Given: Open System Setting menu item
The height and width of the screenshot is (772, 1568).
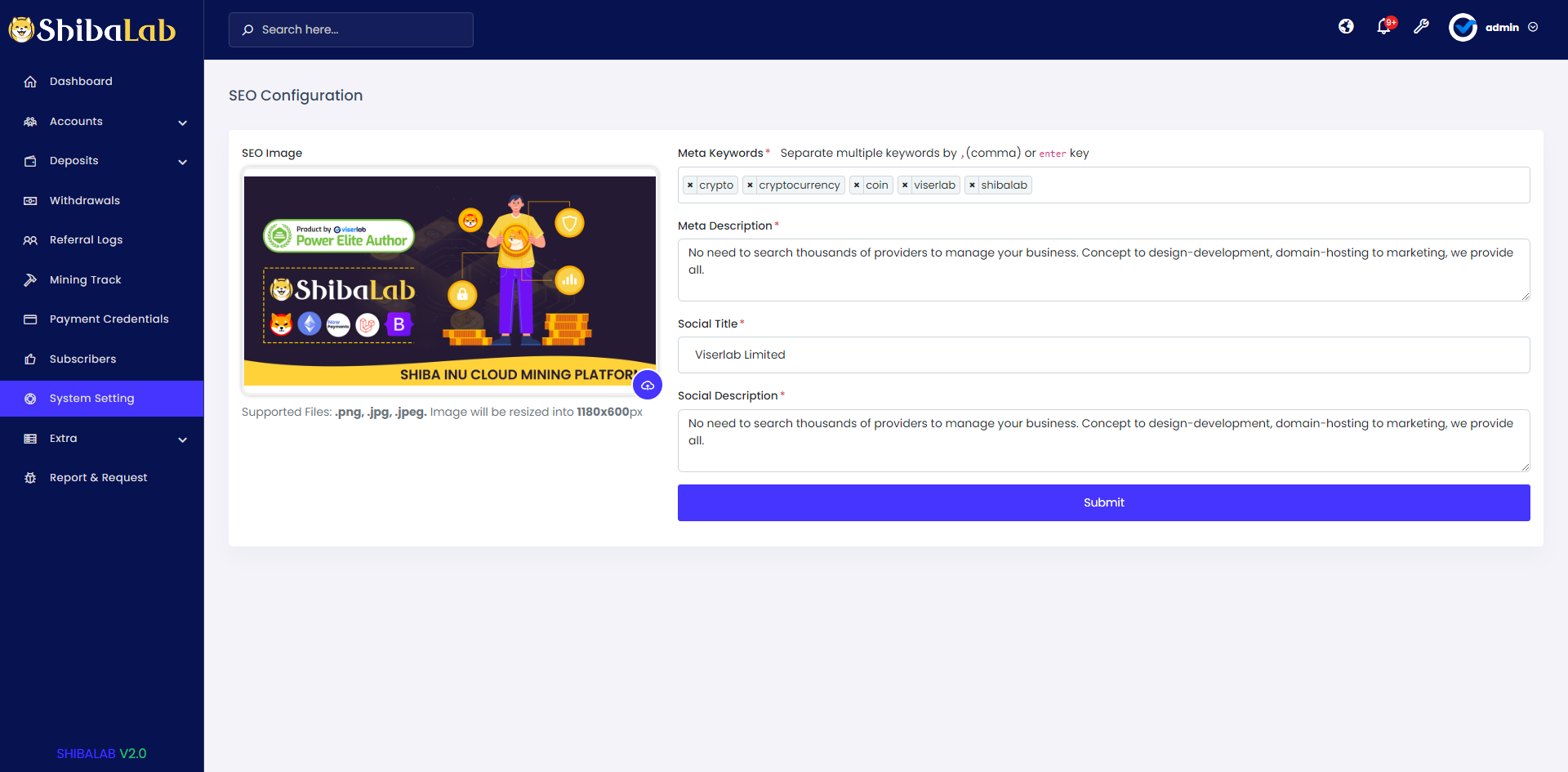Looking at the screenshot, I should pos(101,399).
